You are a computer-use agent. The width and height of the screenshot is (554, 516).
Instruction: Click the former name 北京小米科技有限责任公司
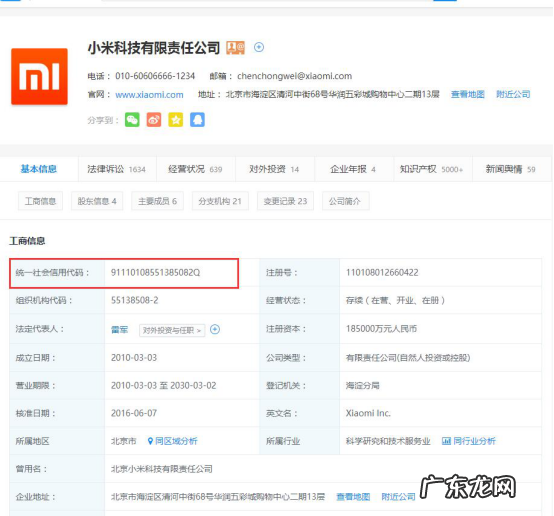point(162,469)
